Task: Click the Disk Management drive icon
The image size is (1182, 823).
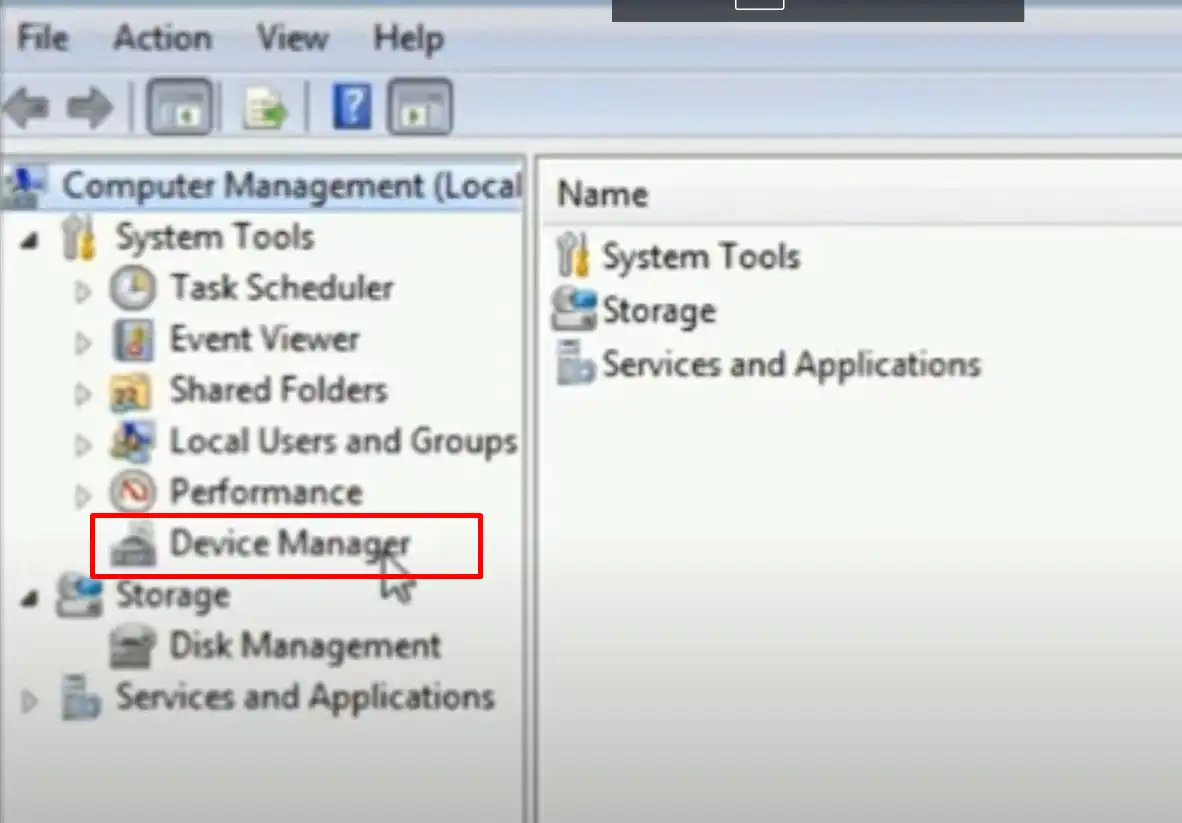Action: (x=133, y=646)
